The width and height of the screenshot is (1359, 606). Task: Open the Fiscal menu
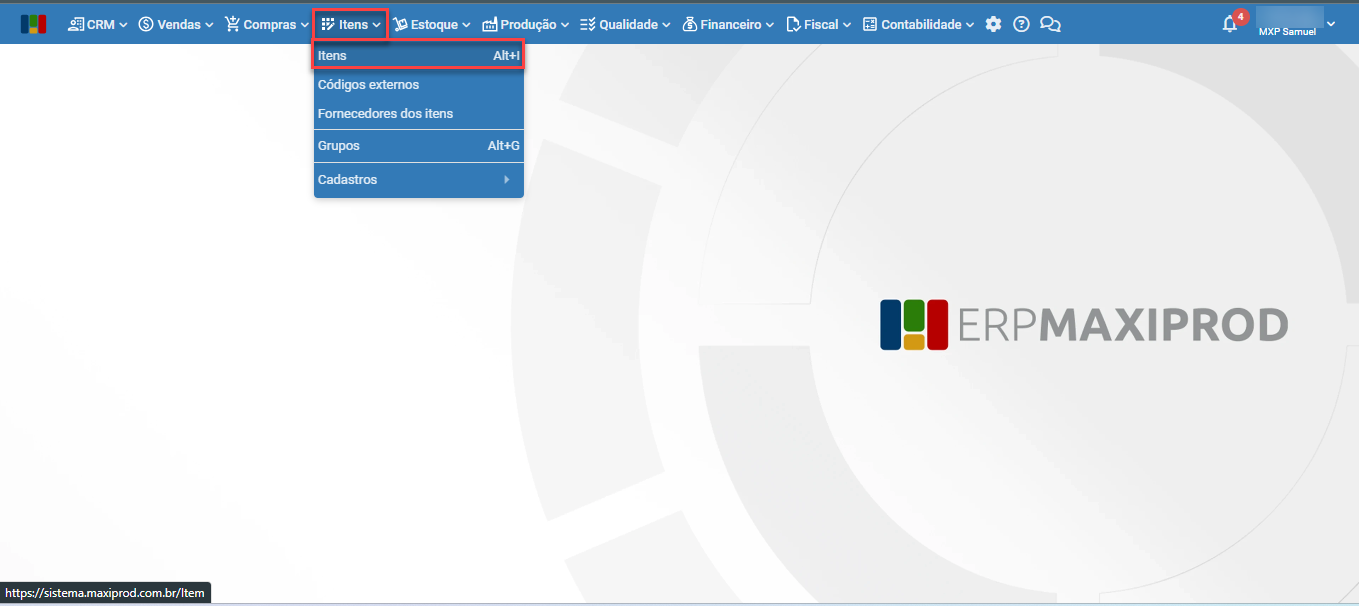click(x=819, y=24)
